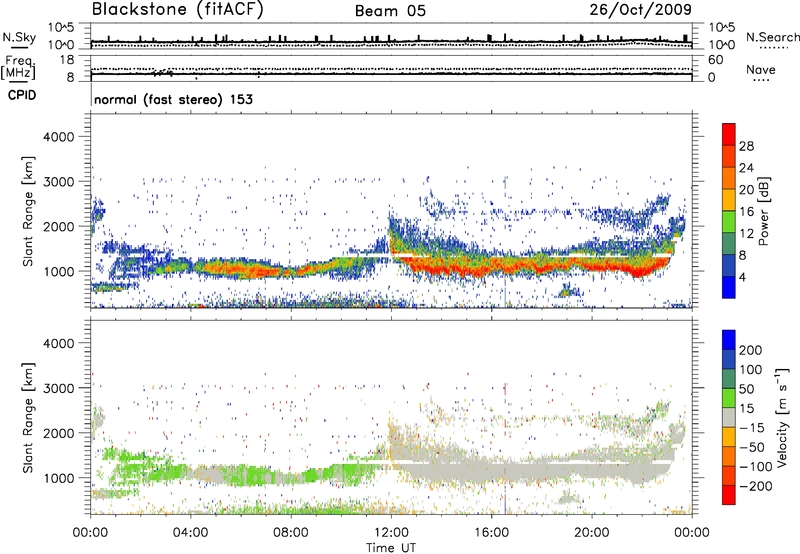The width and height of the screenshot is (800, 554).
Task: Click 'Slant Range [km]' label of velocity panel
Action: [x=28, y=418]
